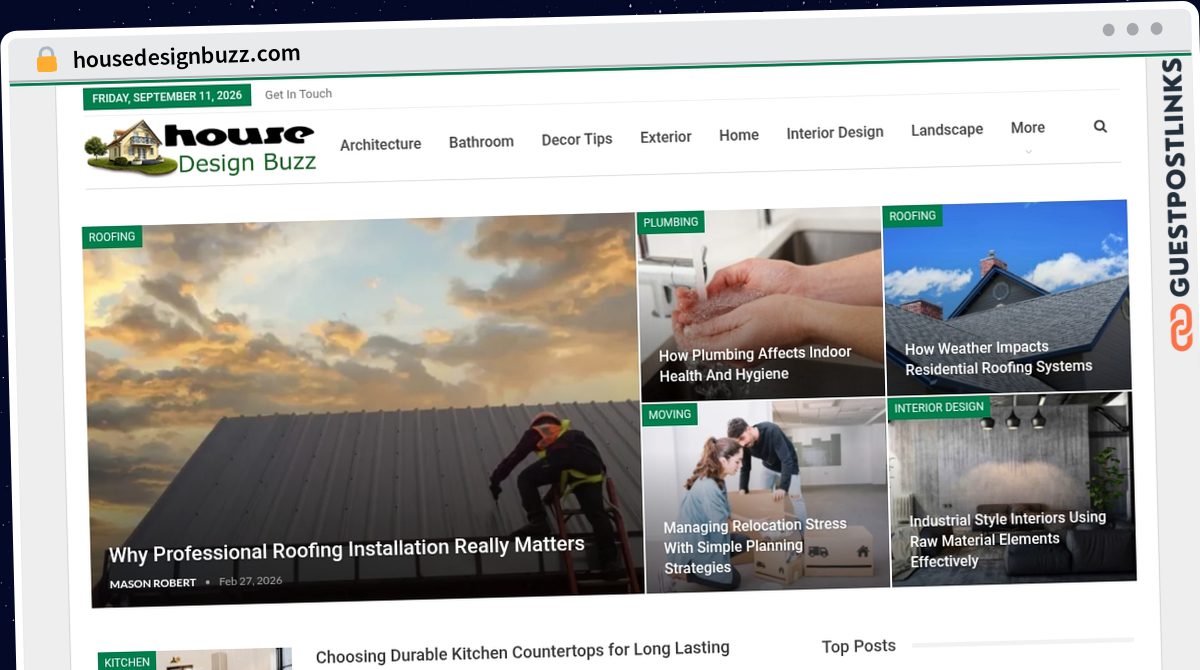
Task: Click the Plumbing category tag
Action: 671,222
